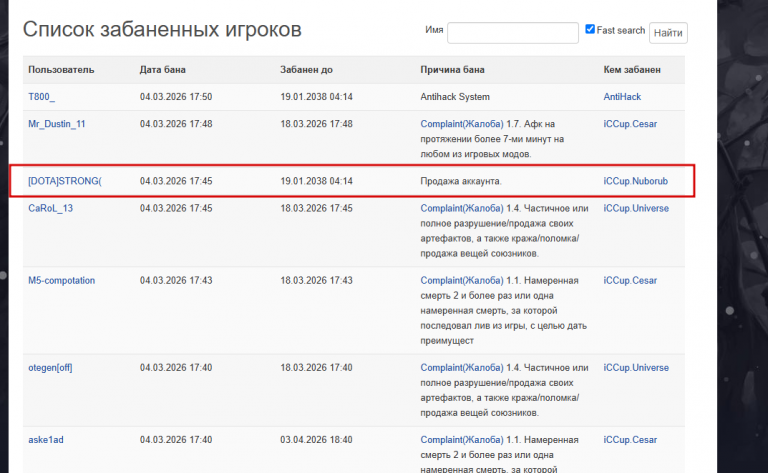Open M5-compotation user link
The height and width of the screenshot is (473, 768).
coord(62,281)
